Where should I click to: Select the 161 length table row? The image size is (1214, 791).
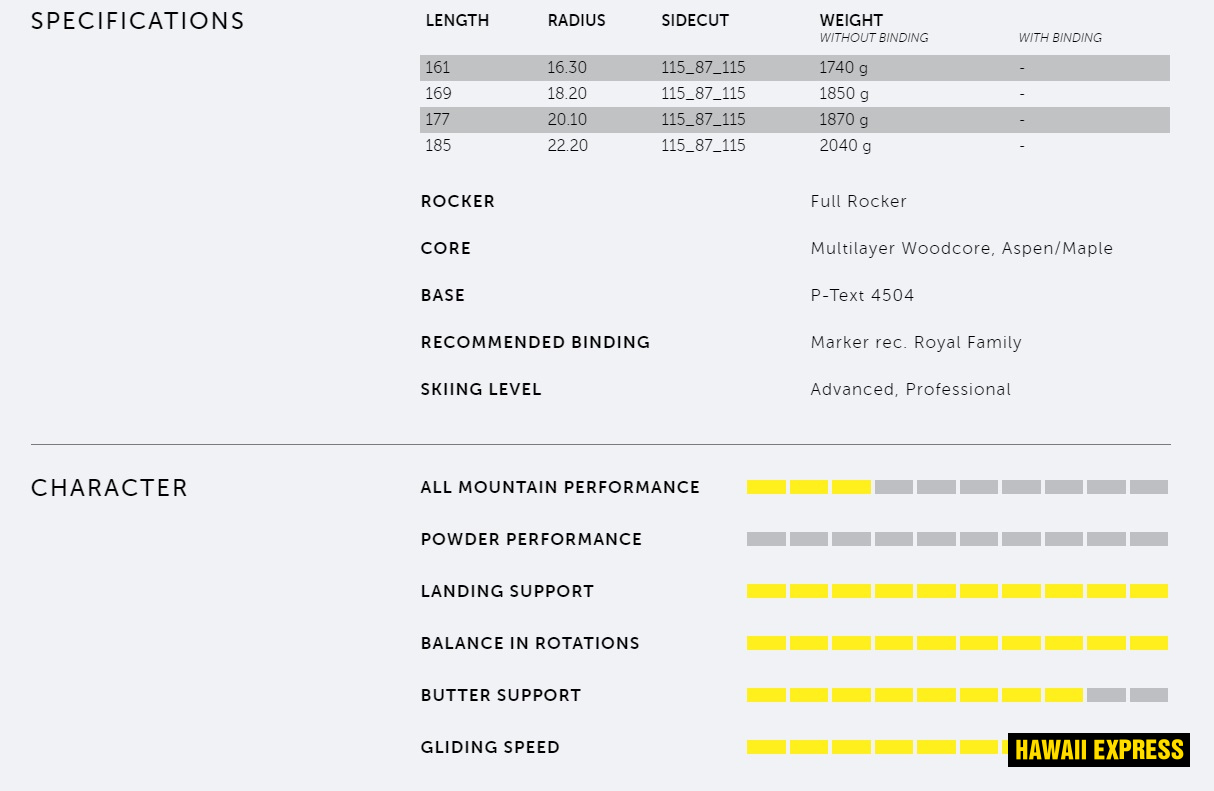click(794, 68)
